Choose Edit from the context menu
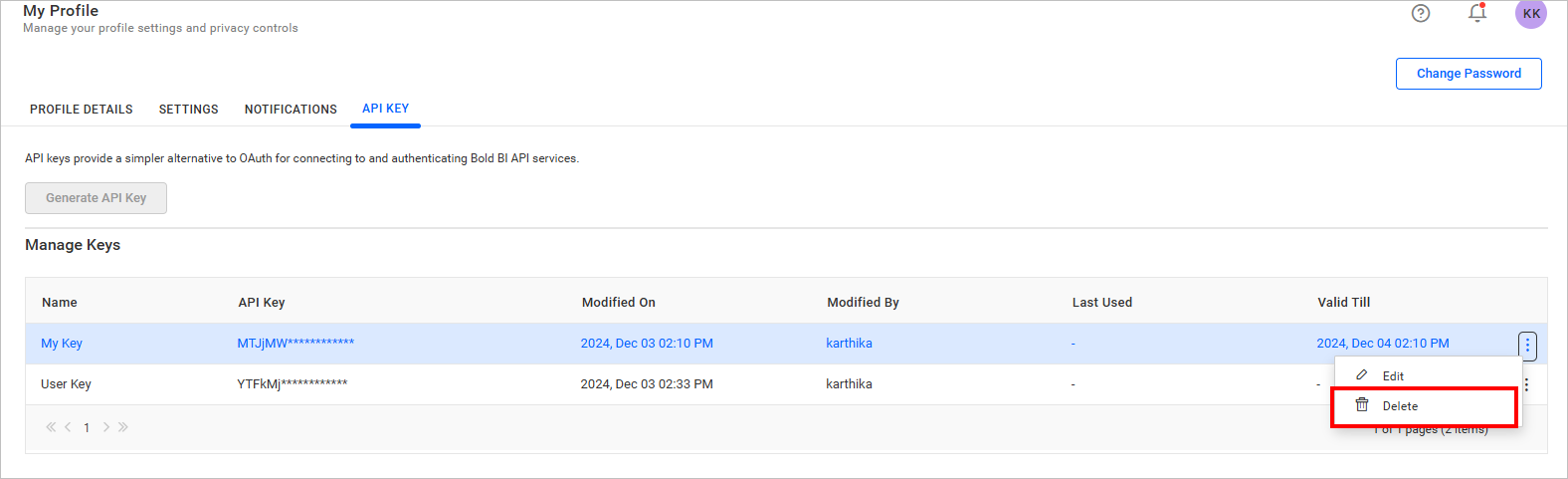 [1393, 376]
